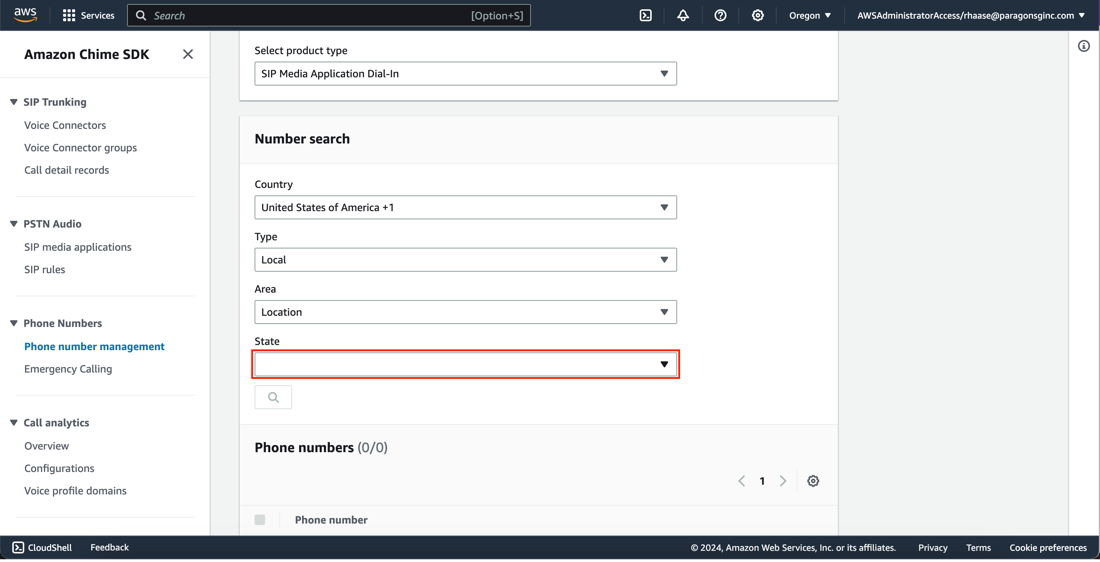Collapse the Call analytics section

pos(13,423)
